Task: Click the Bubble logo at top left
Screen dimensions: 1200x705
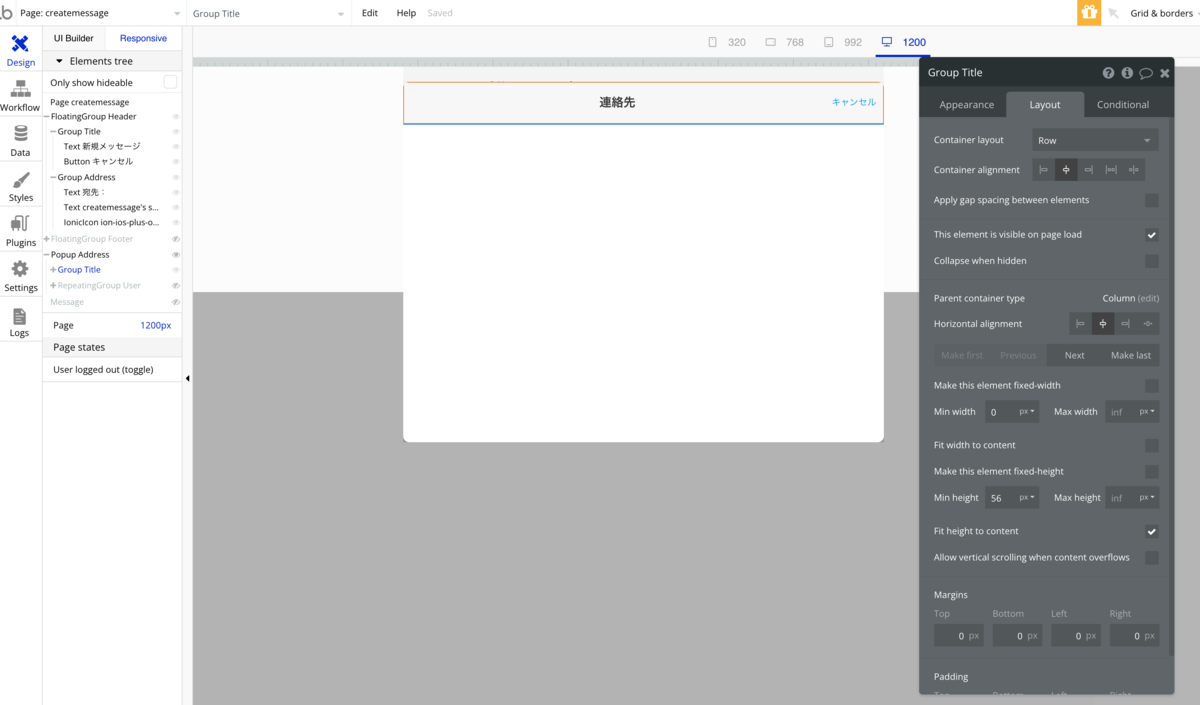Action: [x=7, y=13]
